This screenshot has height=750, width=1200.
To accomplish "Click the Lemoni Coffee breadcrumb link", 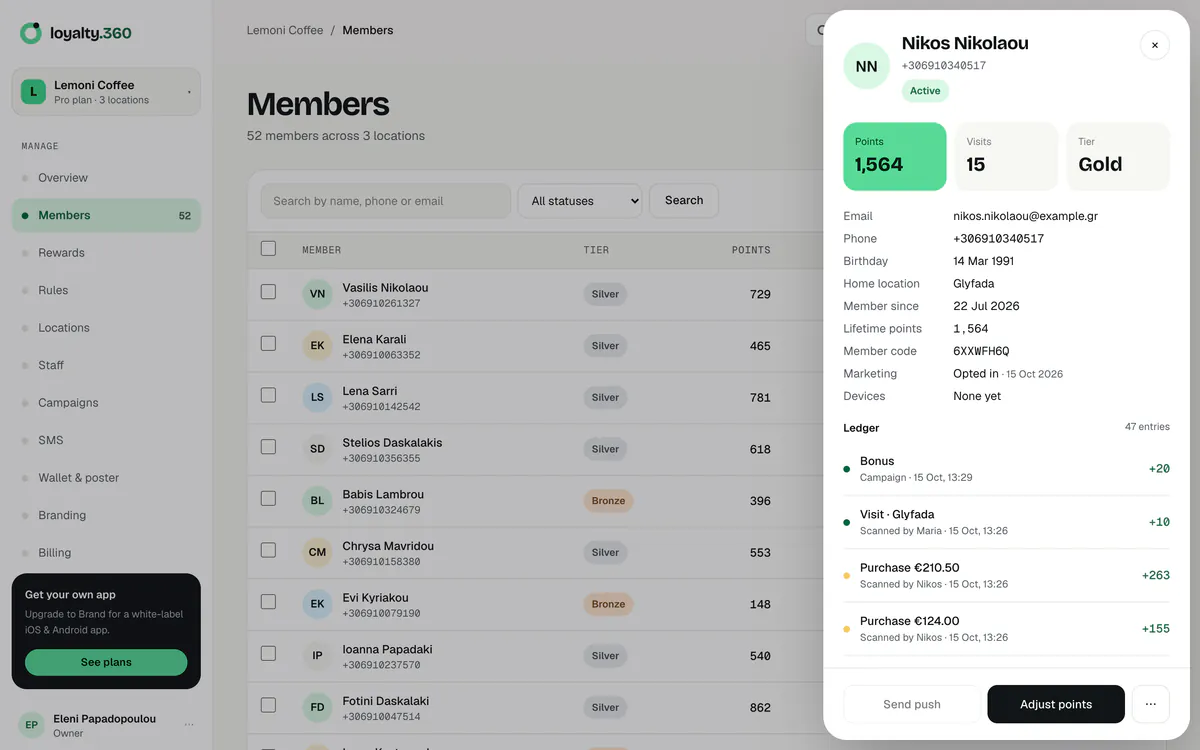I will pyautogui.click(x=285, y=30).
